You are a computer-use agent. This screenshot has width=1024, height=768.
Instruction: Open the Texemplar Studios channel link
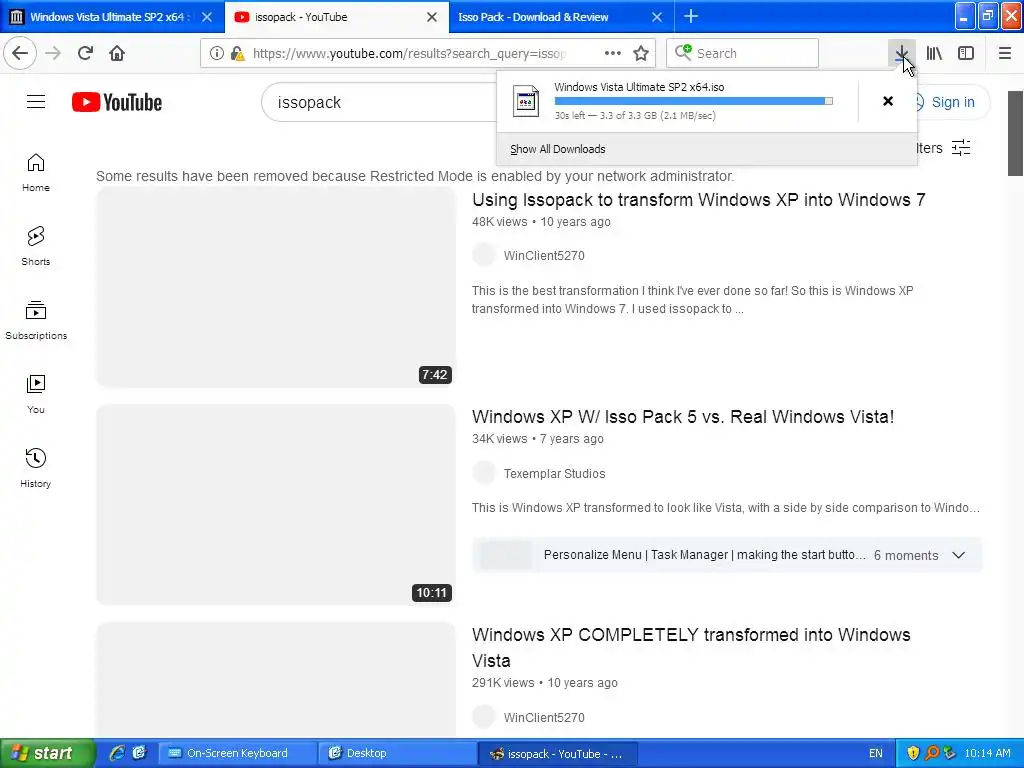coord(554,473)
